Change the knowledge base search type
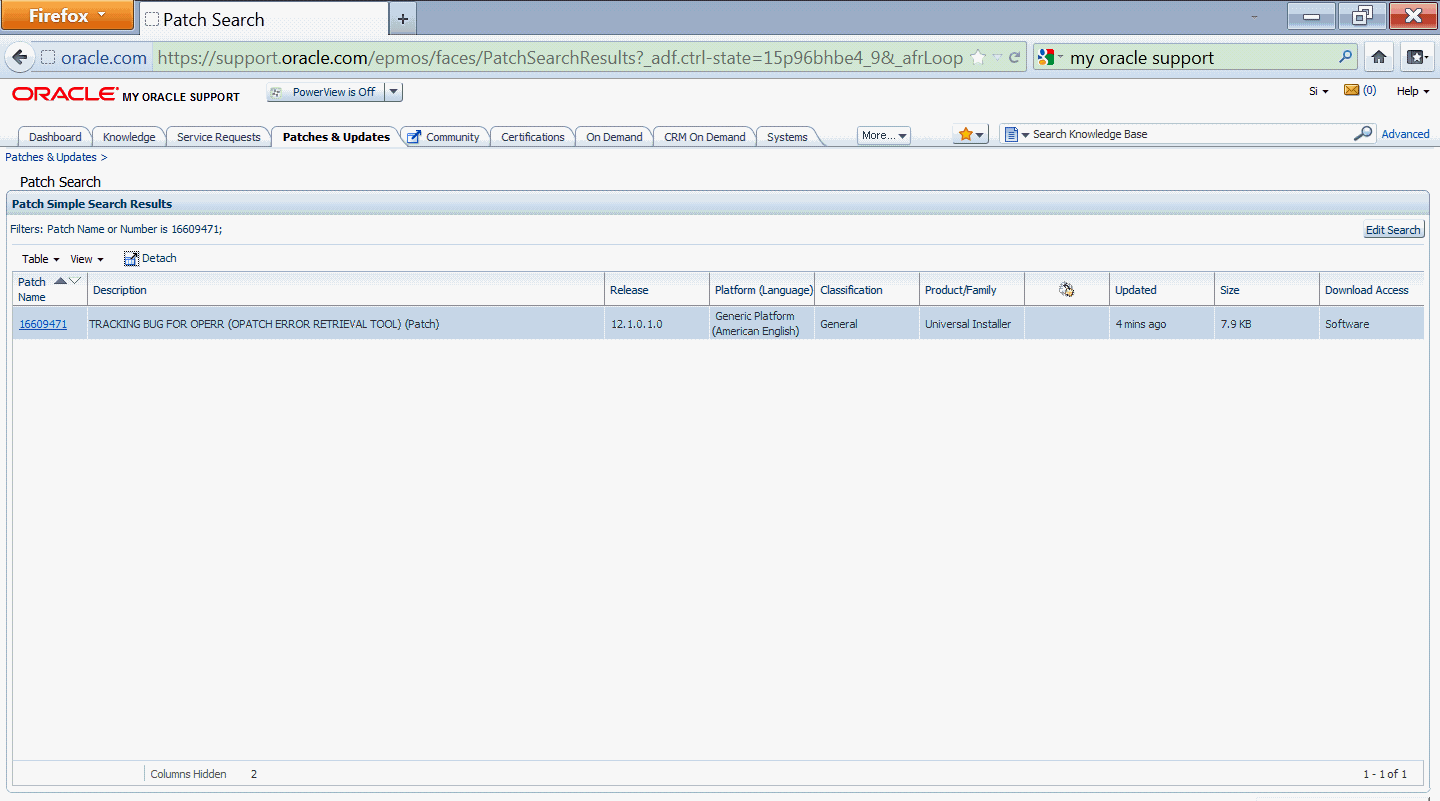Screen dimensions: 1440x801 1017,134
